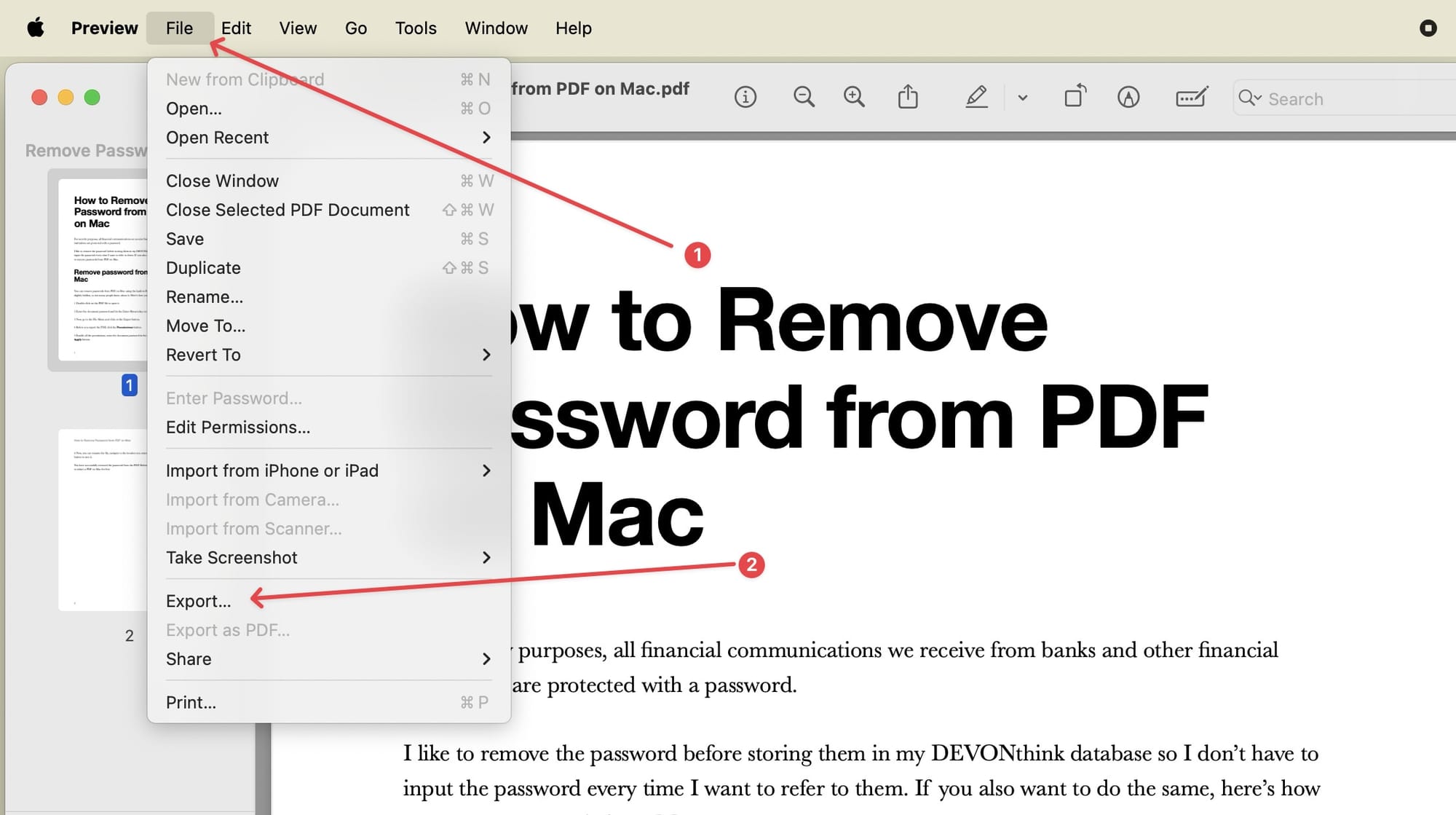Select the Highlight pen tool
Viewport: 1456px width, 815px height.
pyautogui.click(x=976, y=97)
